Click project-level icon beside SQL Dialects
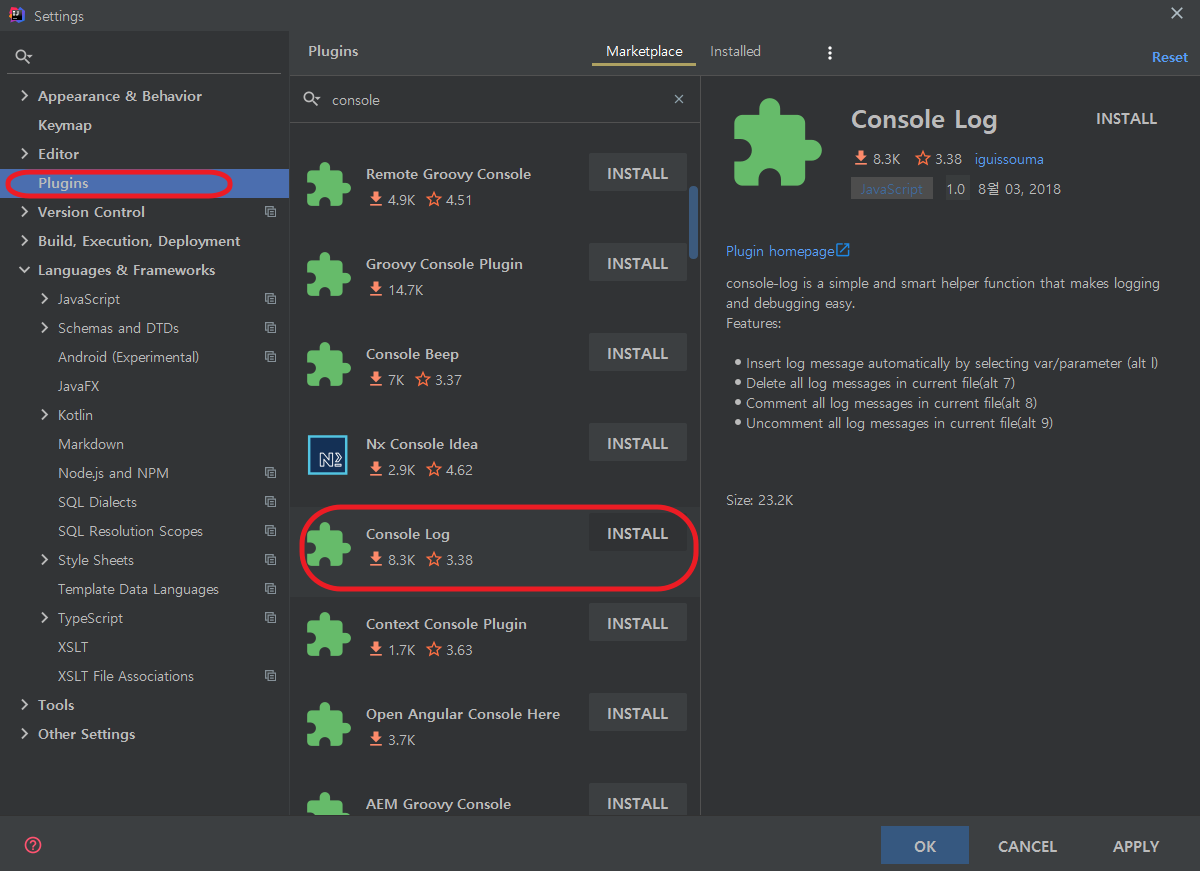The image size is (1200, 871). click(x=270, y=502)
